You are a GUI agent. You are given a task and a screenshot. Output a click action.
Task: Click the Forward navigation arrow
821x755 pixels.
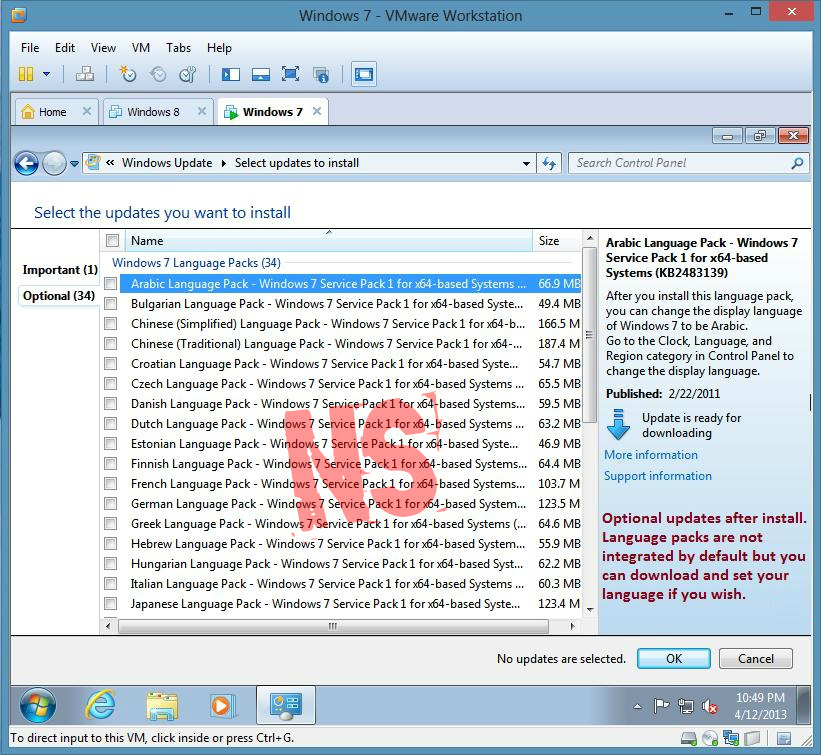coord(54,163)
